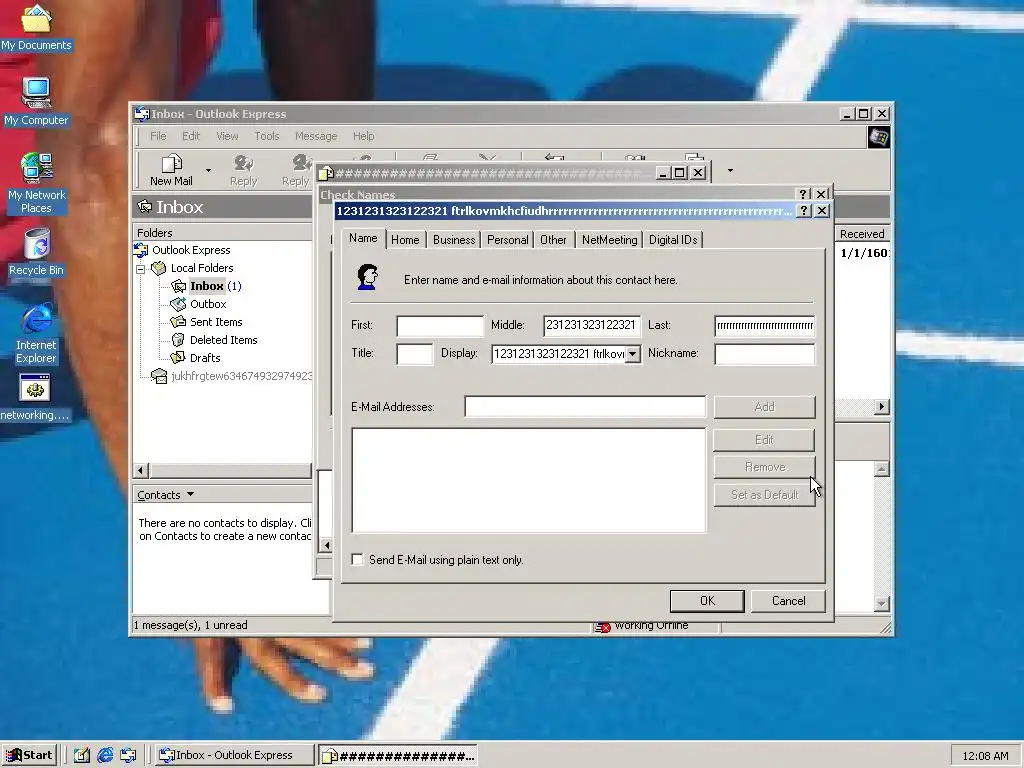The height and width of the screenshot is (768, 1024).
Task: Click the Set as Default button
Action: point(764,494)
